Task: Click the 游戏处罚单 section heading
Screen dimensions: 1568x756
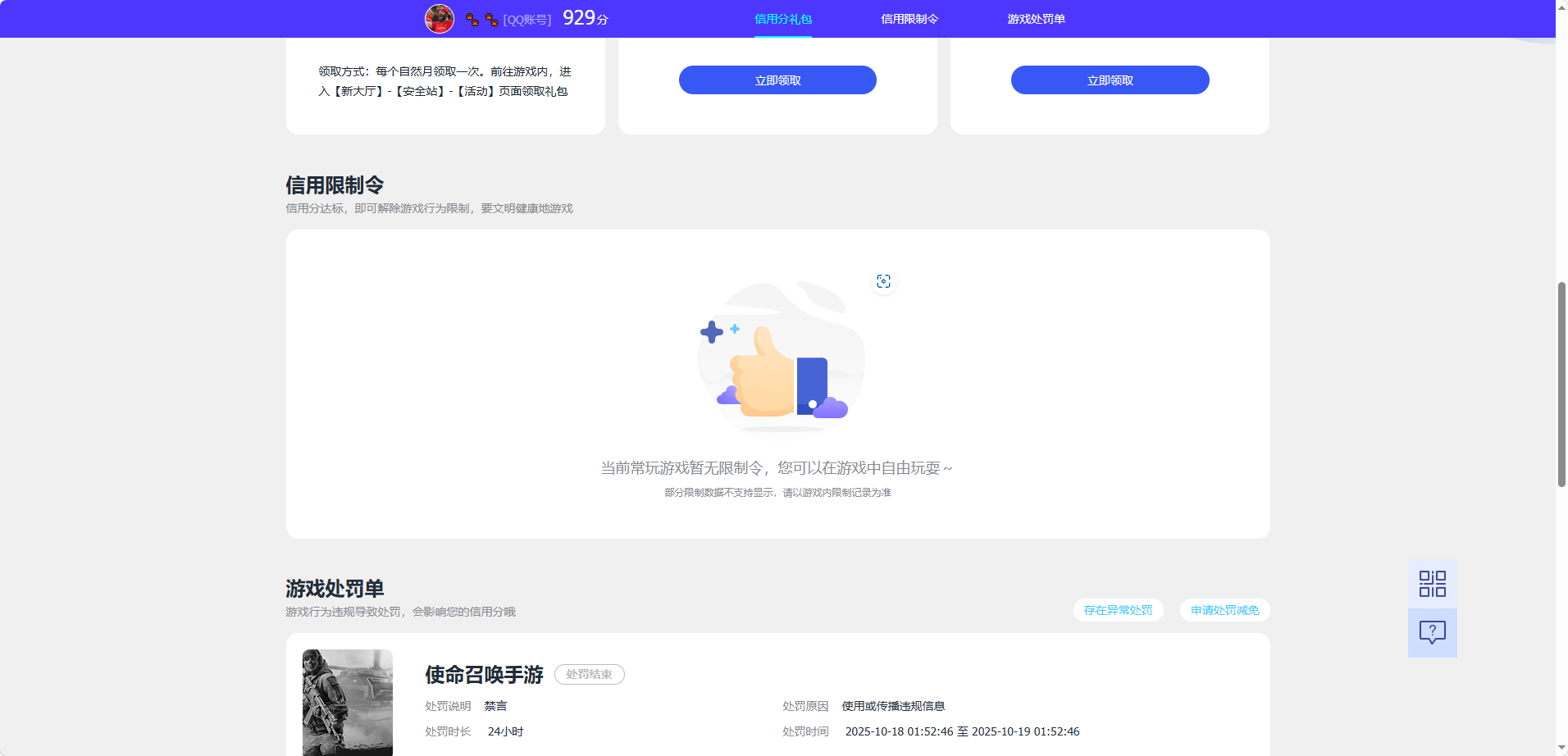Action: (x=335, y=589)
